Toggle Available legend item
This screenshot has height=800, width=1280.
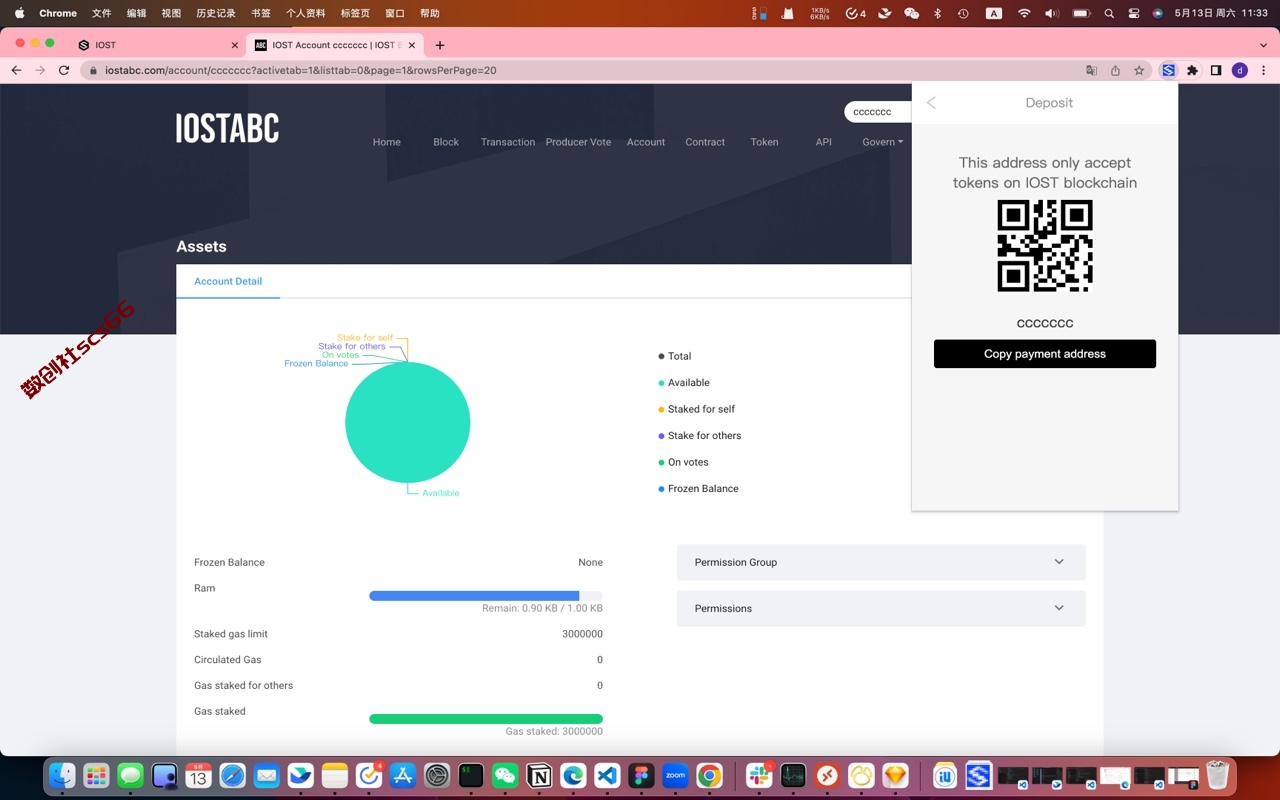[684, 383]
